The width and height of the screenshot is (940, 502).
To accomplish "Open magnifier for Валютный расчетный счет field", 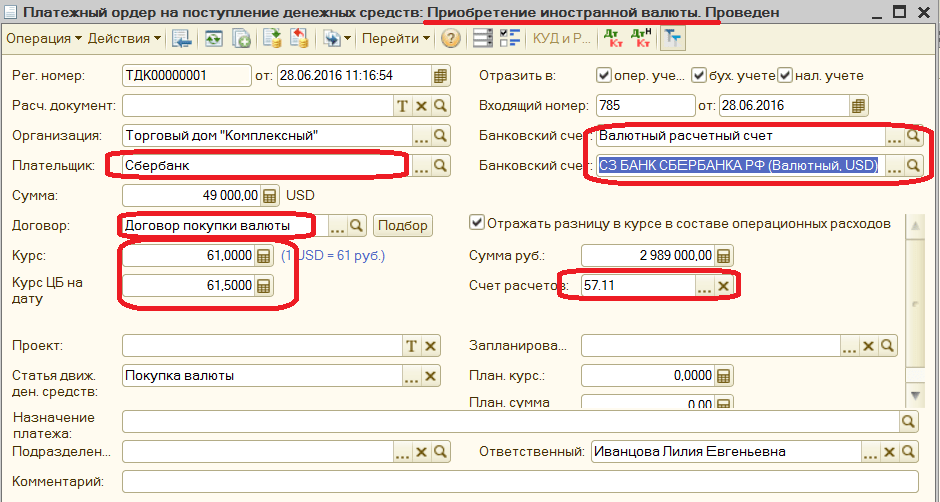I will (914, 136).
